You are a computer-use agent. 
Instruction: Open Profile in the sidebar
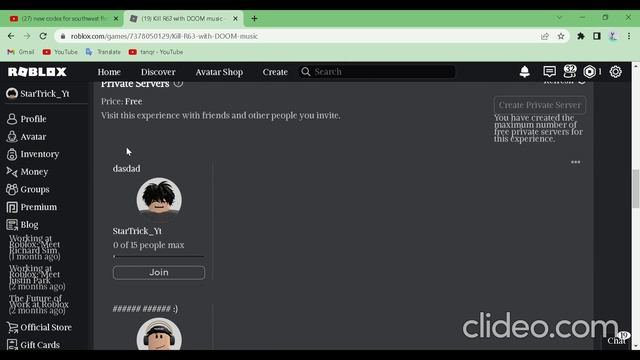(x=27, y=119)
